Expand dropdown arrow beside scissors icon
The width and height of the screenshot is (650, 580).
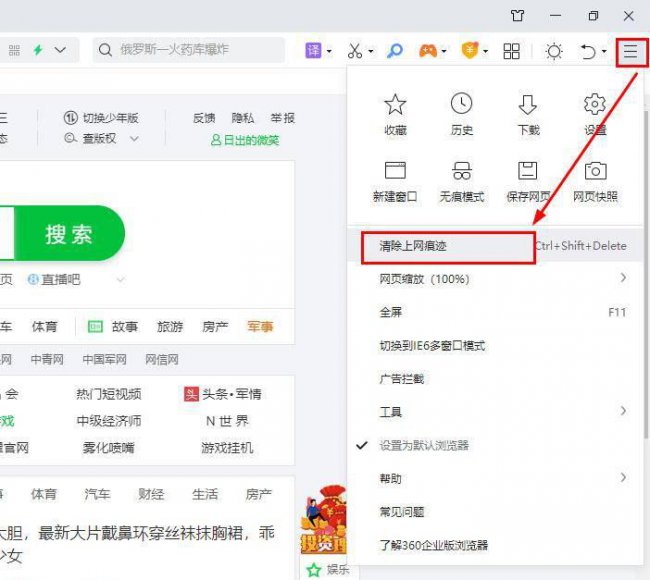pos(371,52)
